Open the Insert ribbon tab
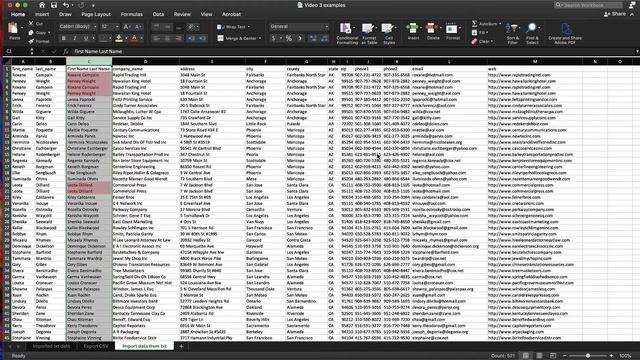The width and height of the screenshot is (640, 360). tap(42, 14)
